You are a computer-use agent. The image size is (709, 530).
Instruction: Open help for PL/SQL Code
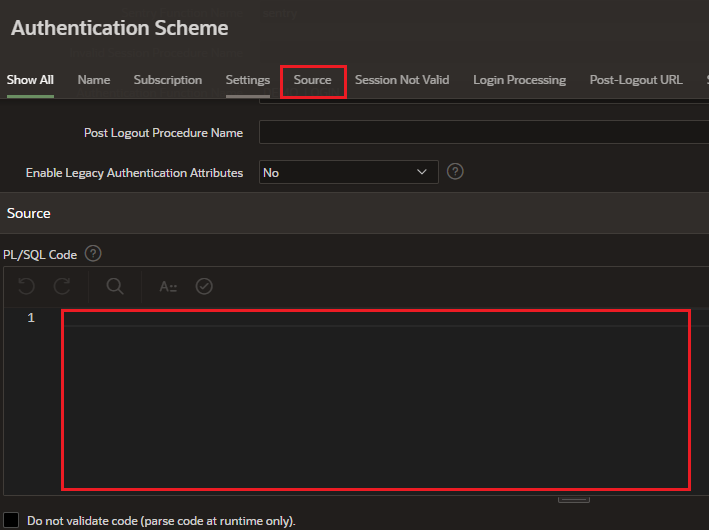(x=94, y=254)
